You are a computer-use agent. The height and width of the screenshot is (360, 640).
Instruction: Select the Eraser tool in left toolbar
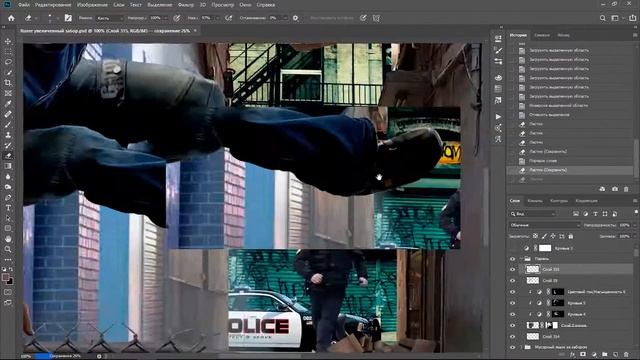8,156
